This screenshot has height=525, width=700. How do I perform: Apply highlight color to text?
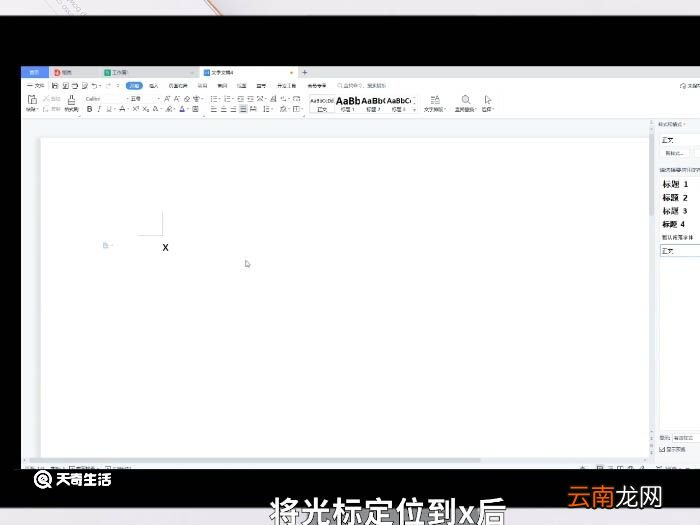click(169, 109)
